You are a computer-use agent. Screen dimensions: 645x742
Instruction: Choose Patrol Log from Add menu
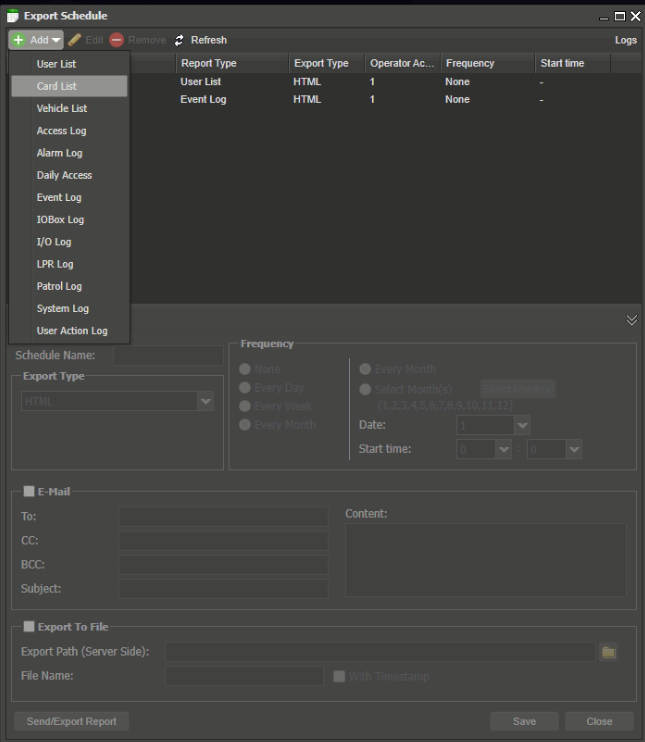pyautogui.click(x=69, y=286)
